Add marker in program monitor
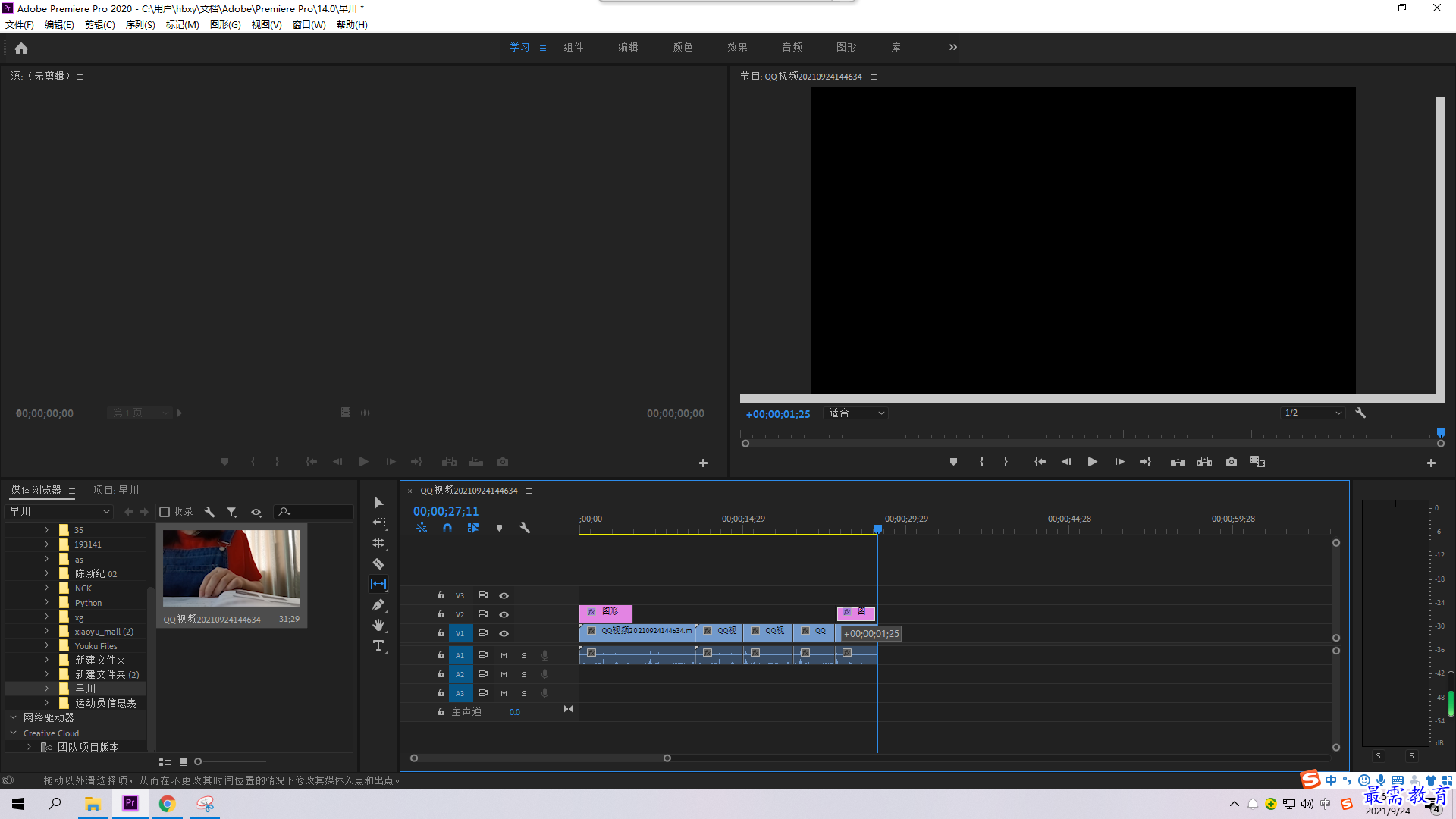 pyautogui.click(x=953, y=462)
